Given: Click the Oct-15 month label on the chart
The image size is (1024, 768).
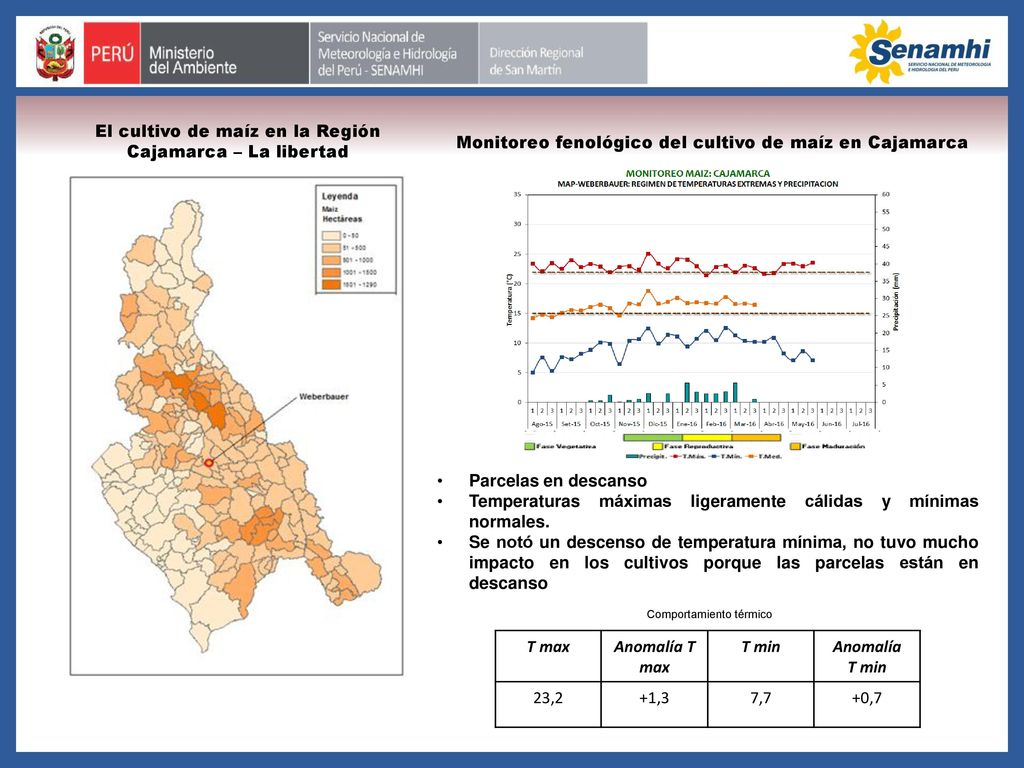Looking at the screenshot, I should [x=600, y=424].
